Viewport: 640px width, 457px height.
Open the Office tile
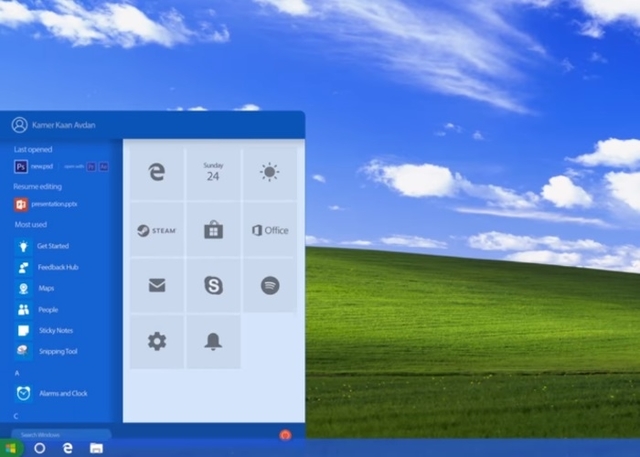[x=270, y=230]
